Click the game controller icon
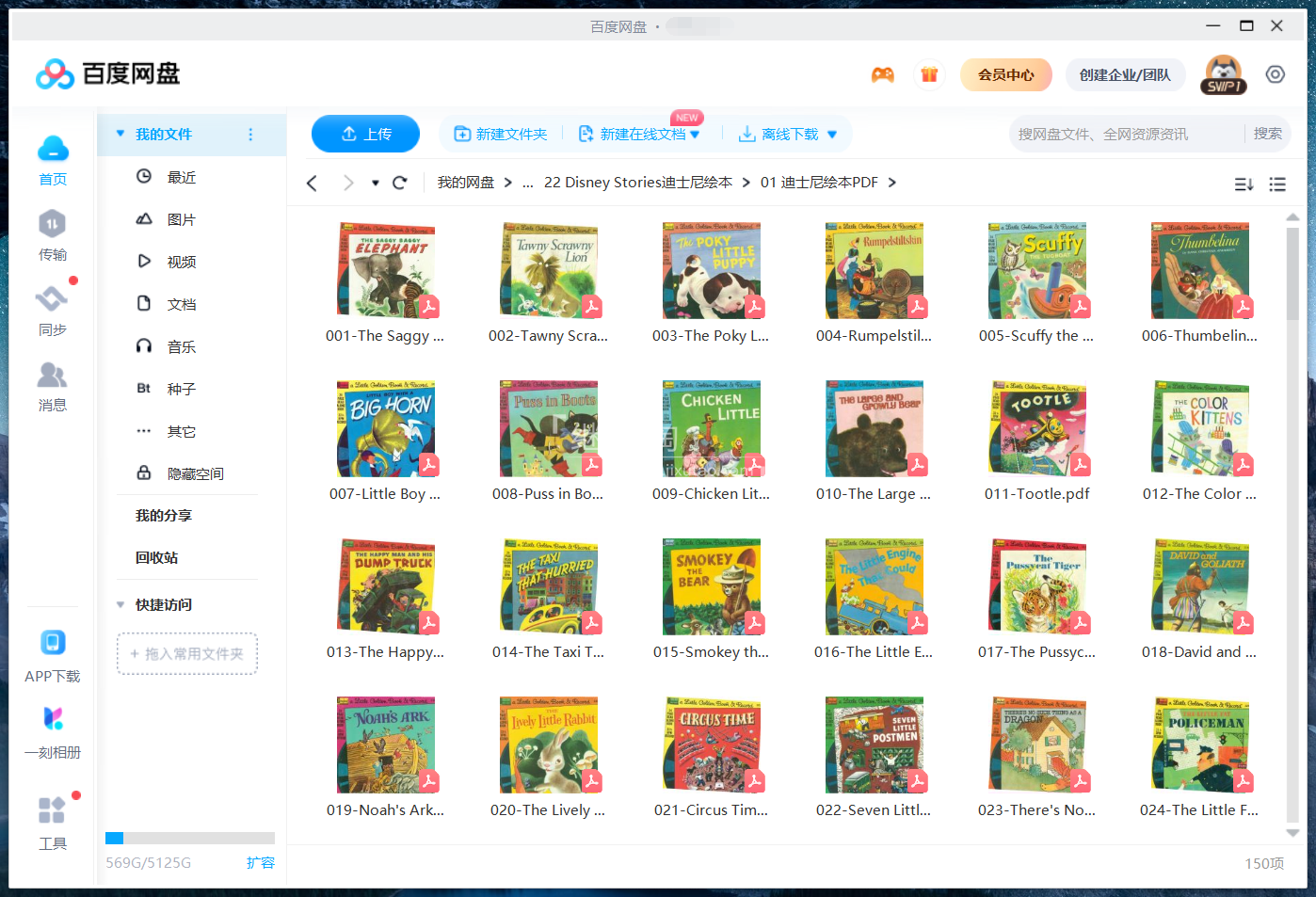This screenshot has width=1316, height=897. tap(882, 75)
